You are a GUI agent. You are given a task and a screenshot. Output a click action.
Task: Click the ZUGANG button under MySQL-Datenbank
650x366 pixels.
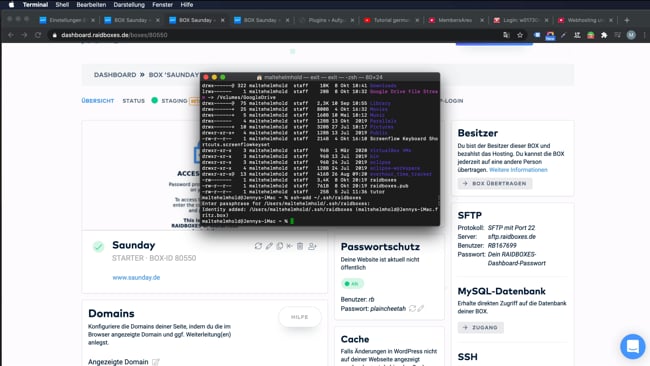pyautogui.click(x=480, y=327)
